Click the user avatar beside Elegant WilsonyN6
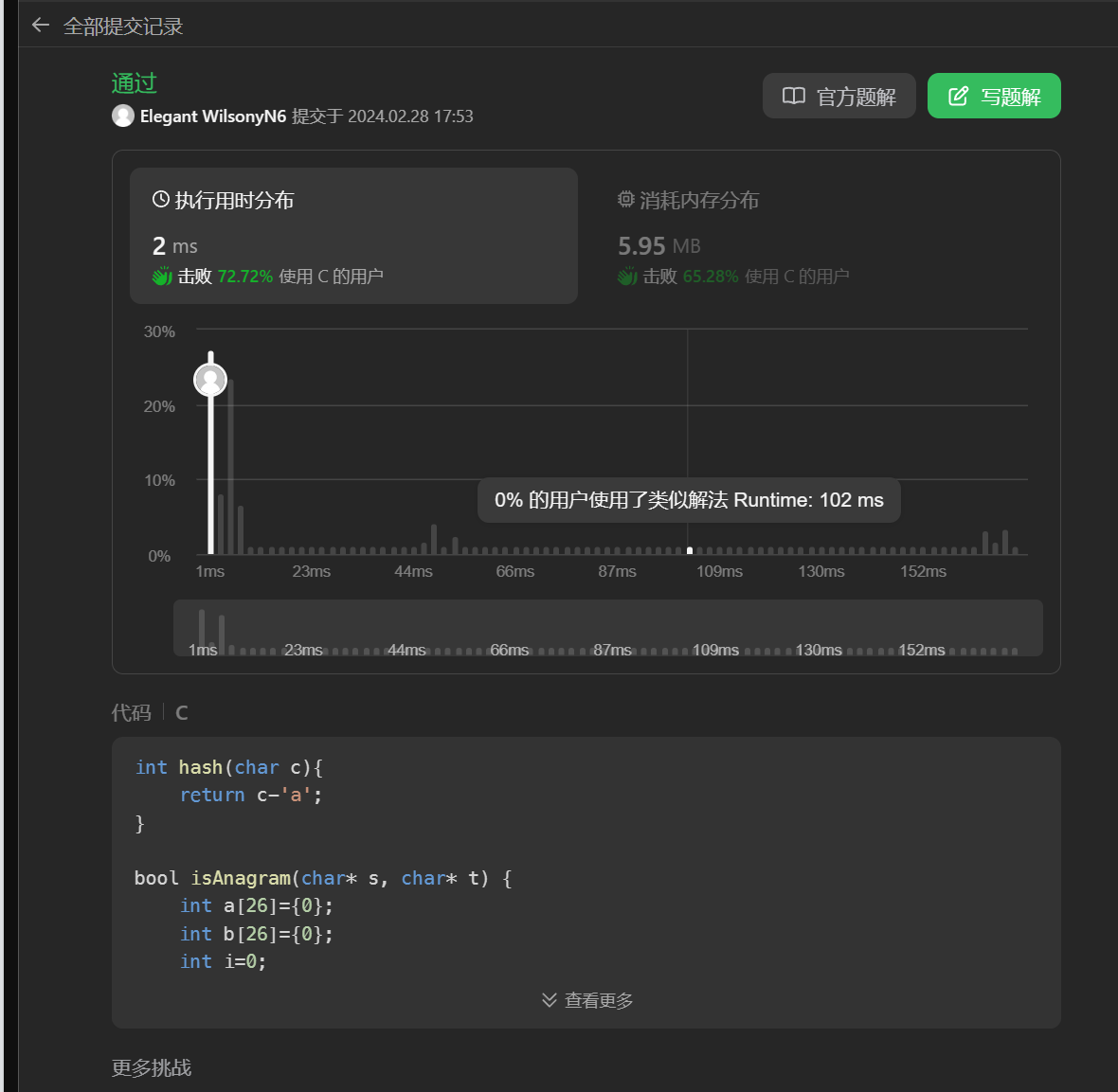The image size is (1118, 1092). [x=123, y=116]
